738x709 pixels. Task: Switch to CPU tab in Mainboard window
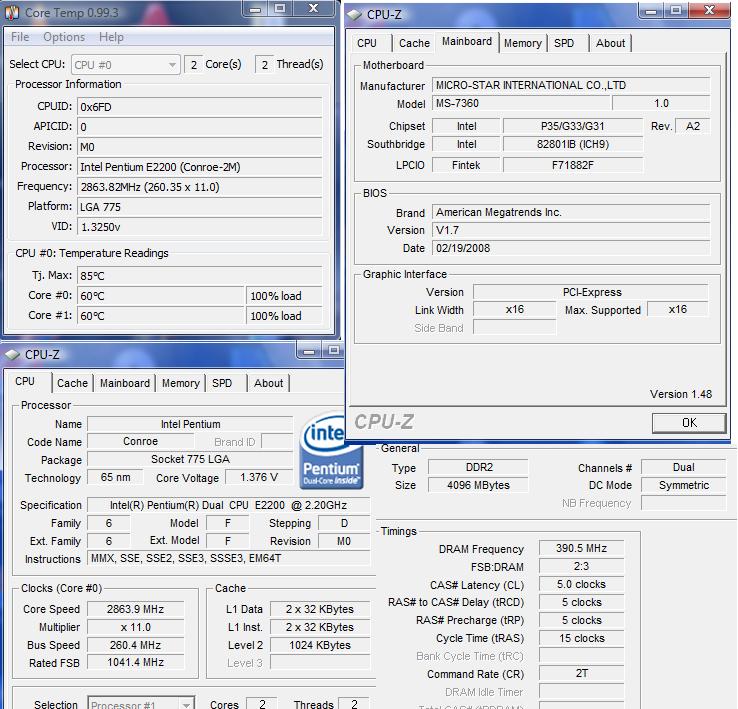tap(367, 43)
